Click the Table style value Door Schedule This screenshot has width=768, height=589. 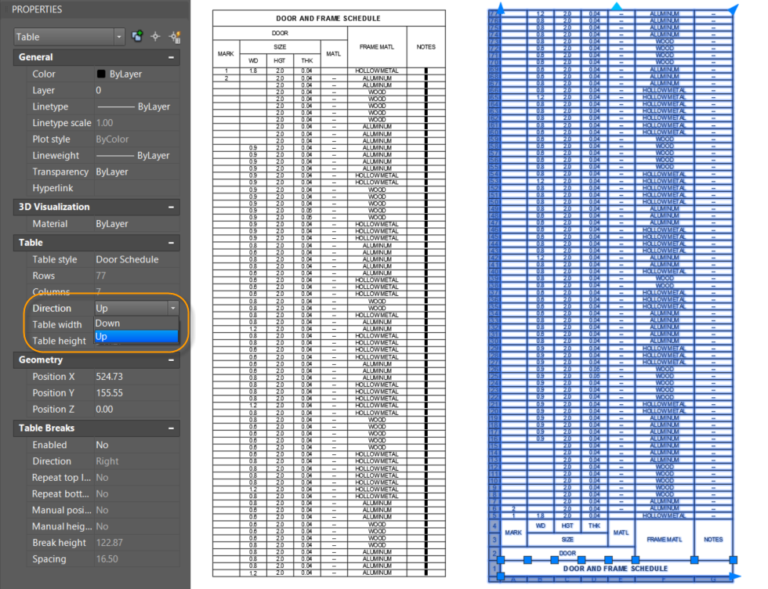point(127,260)
